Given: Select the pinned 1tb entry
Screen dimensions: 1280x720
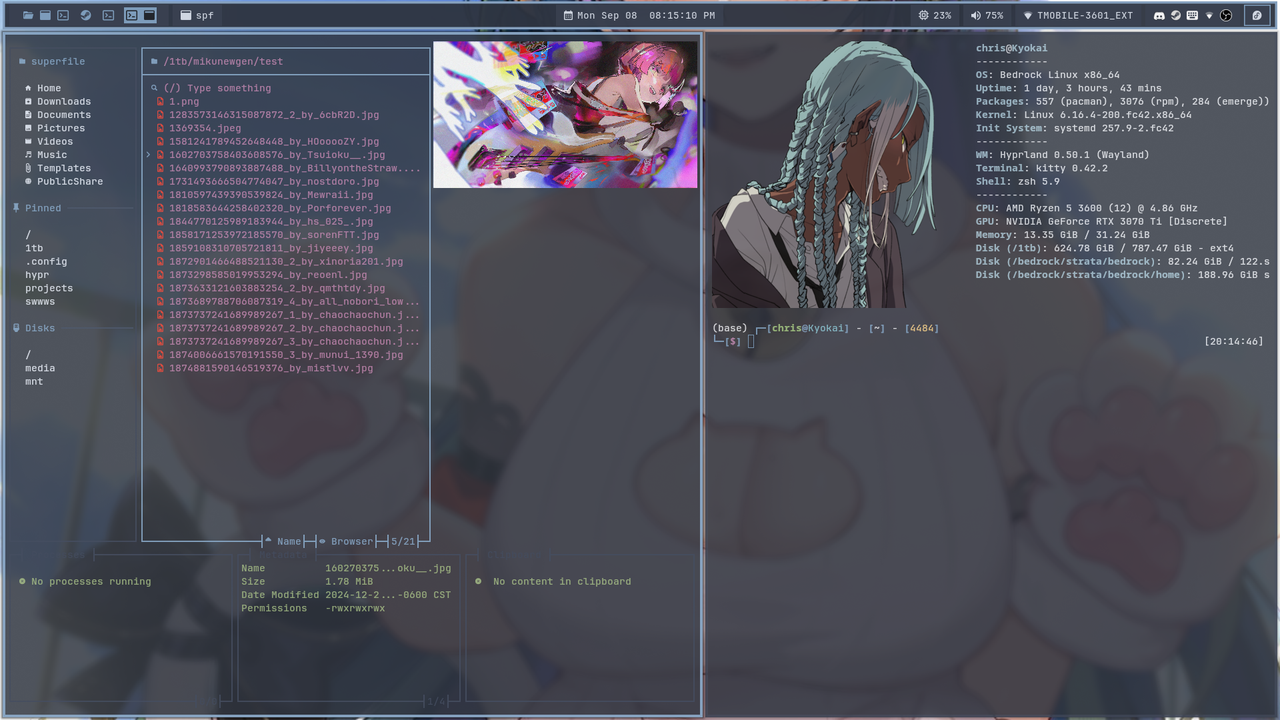Looking at the screenshot, I should point(34,248).
